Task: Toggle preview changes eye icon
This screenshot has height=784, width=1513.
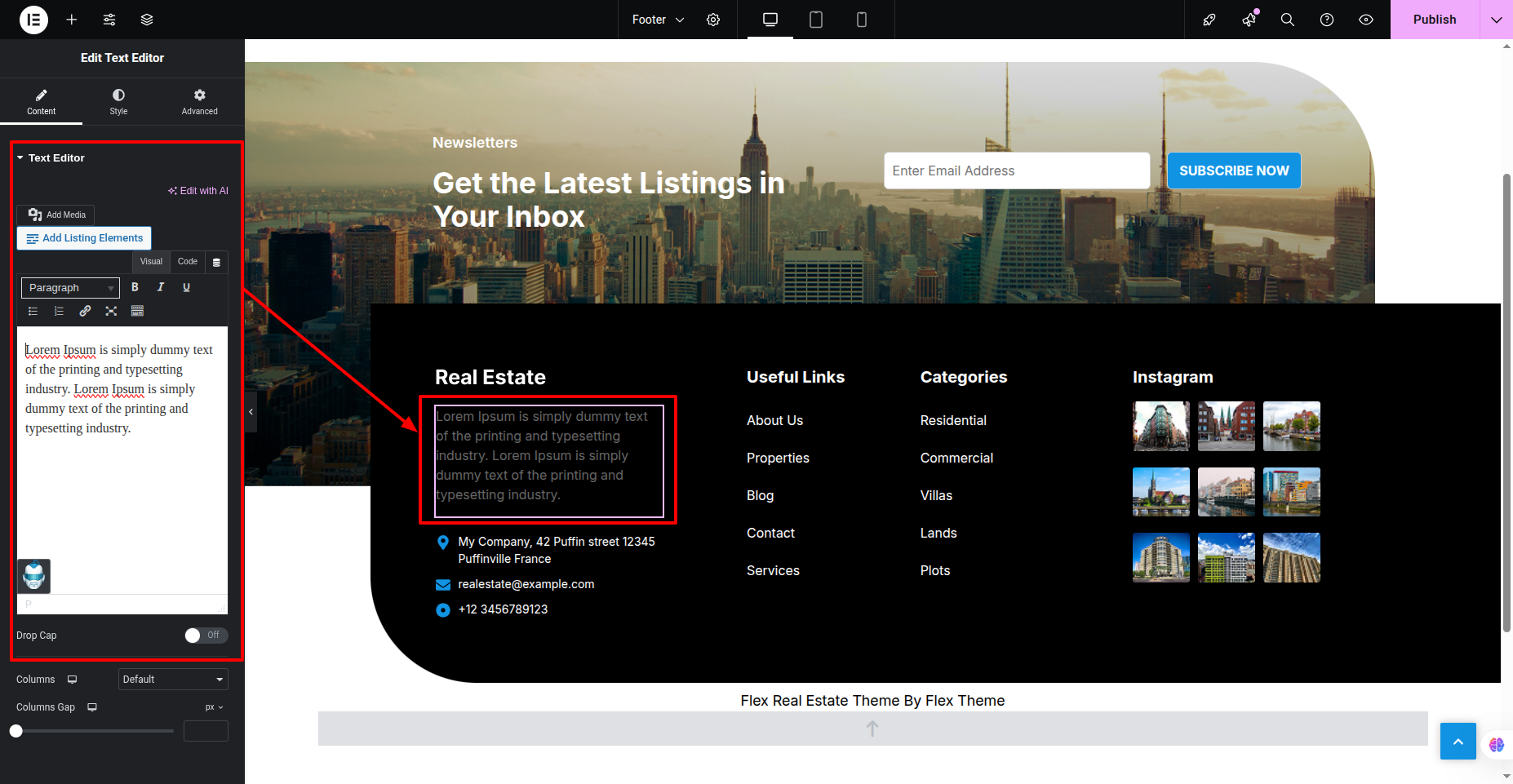Action: click(x=1365, y=20)
